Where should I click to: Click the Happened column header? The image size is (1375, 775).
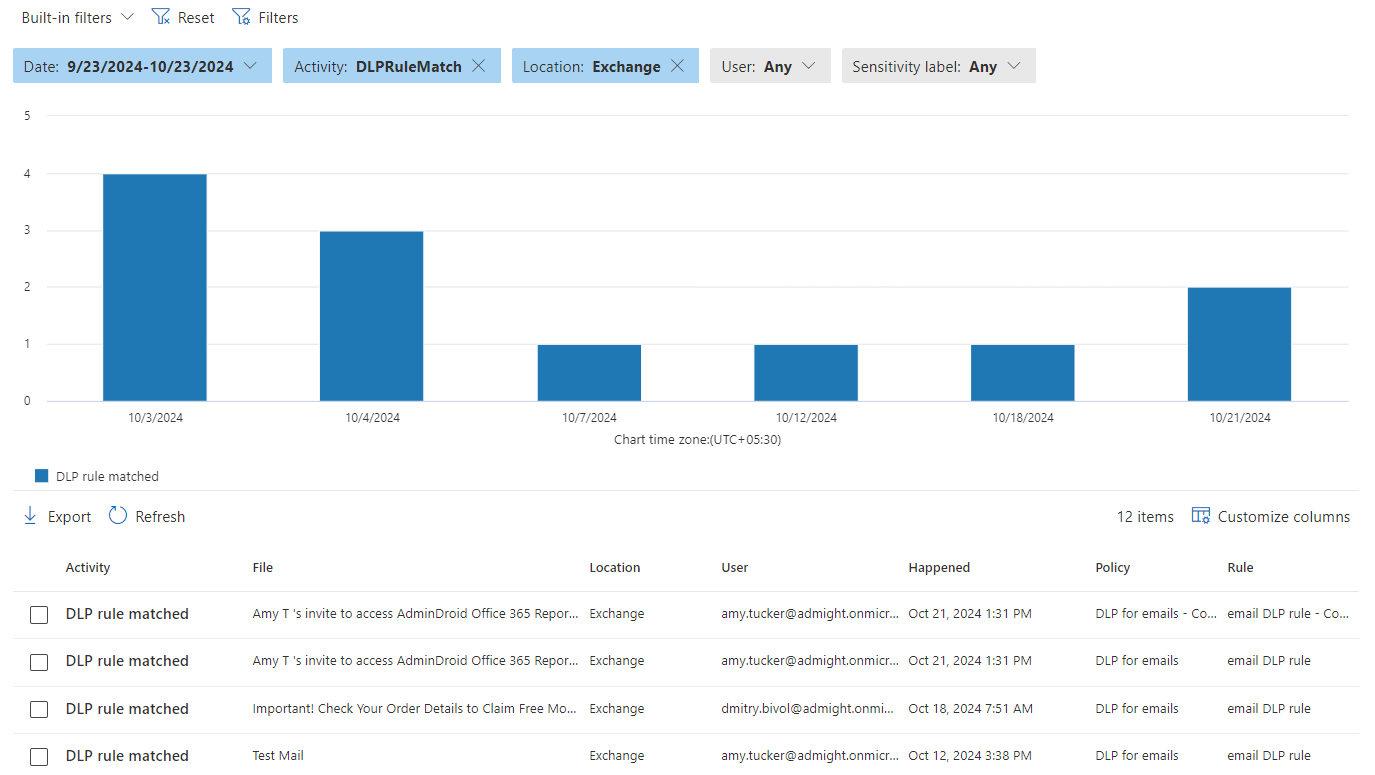(x=939, y=567)
